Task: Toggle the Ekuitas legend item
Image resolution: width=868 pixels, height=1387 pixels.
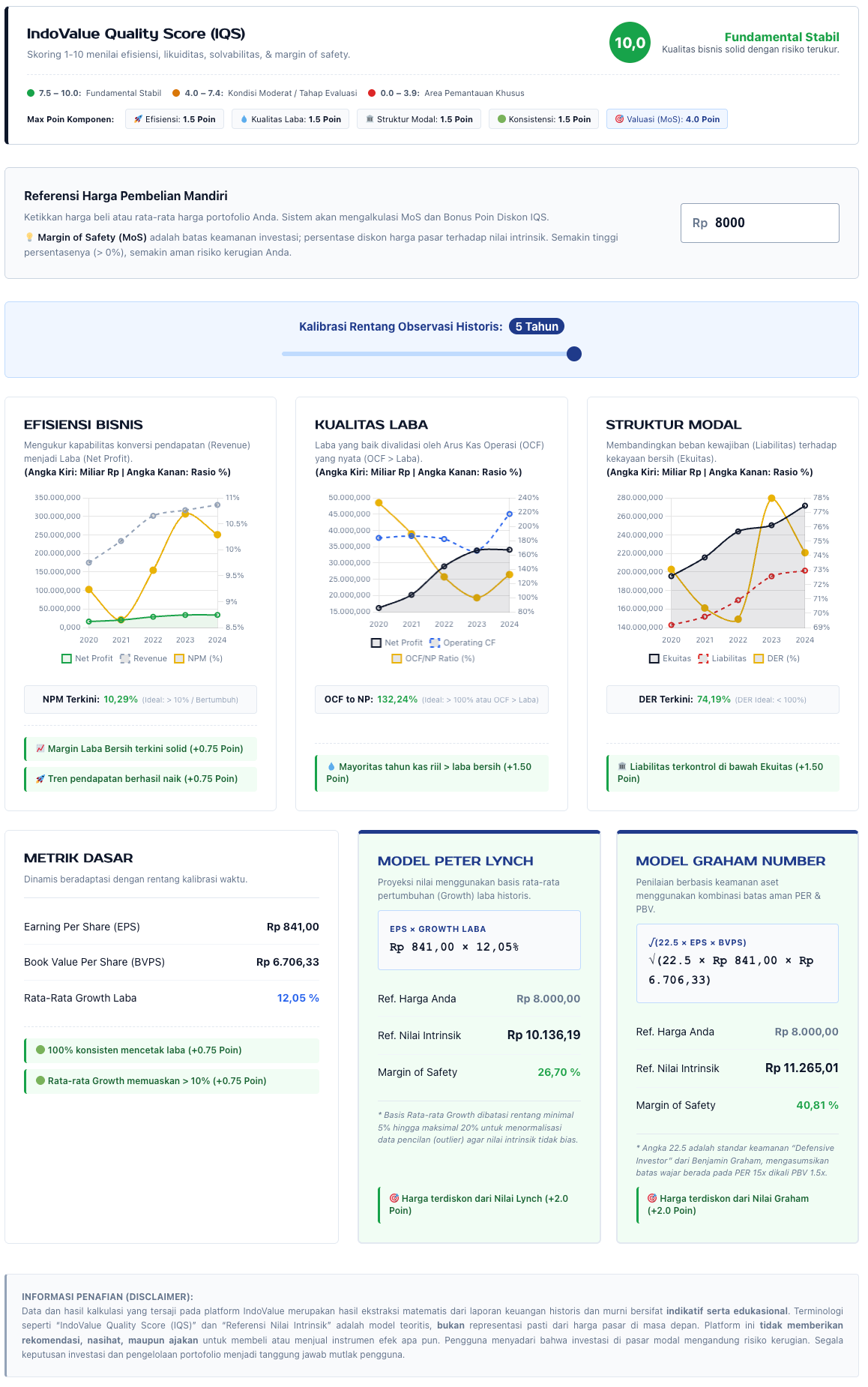Action: (669, 659)
